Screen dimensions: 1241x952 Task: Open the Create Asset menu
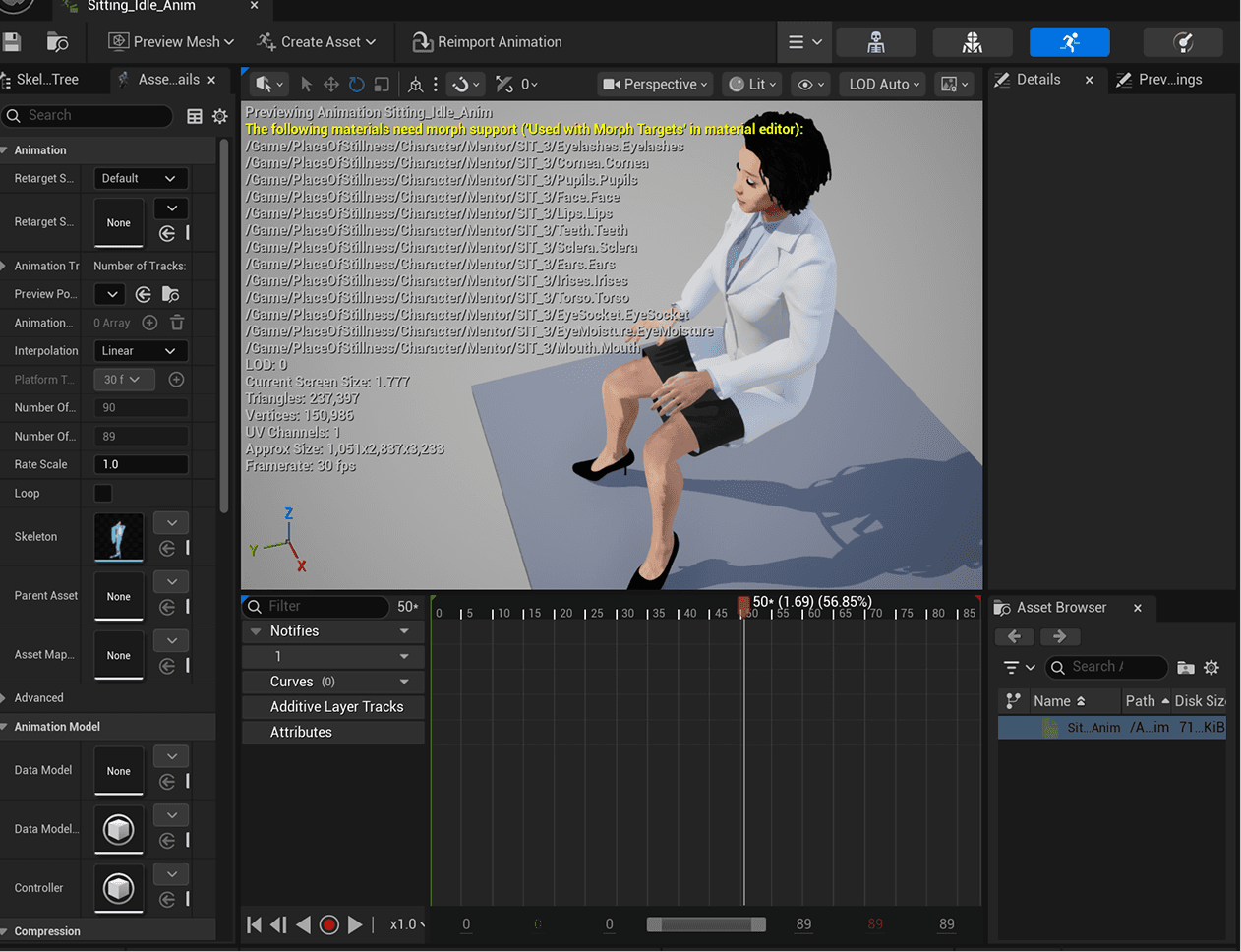click(317, 42)
